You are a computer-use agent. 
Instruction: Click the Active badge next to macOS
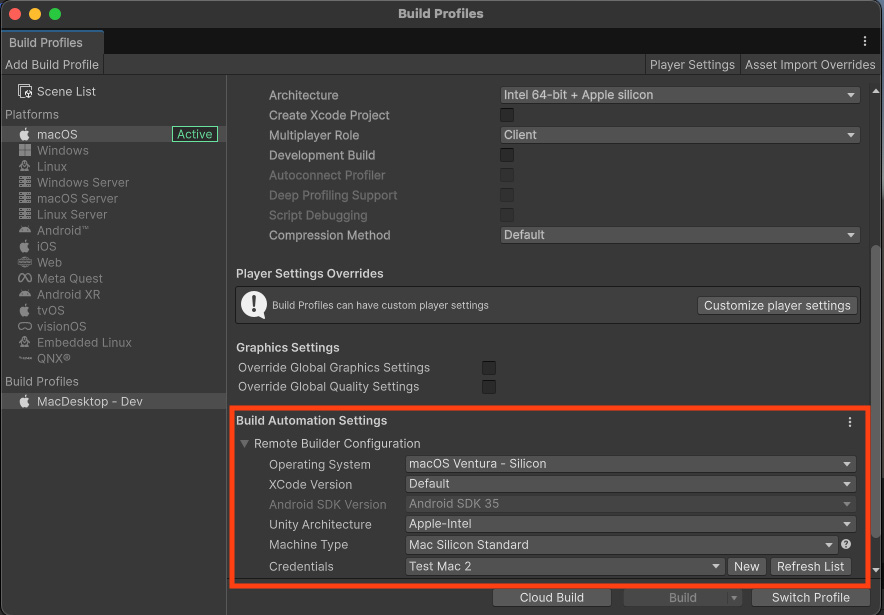pyautogui.click(x=195, y=134)
